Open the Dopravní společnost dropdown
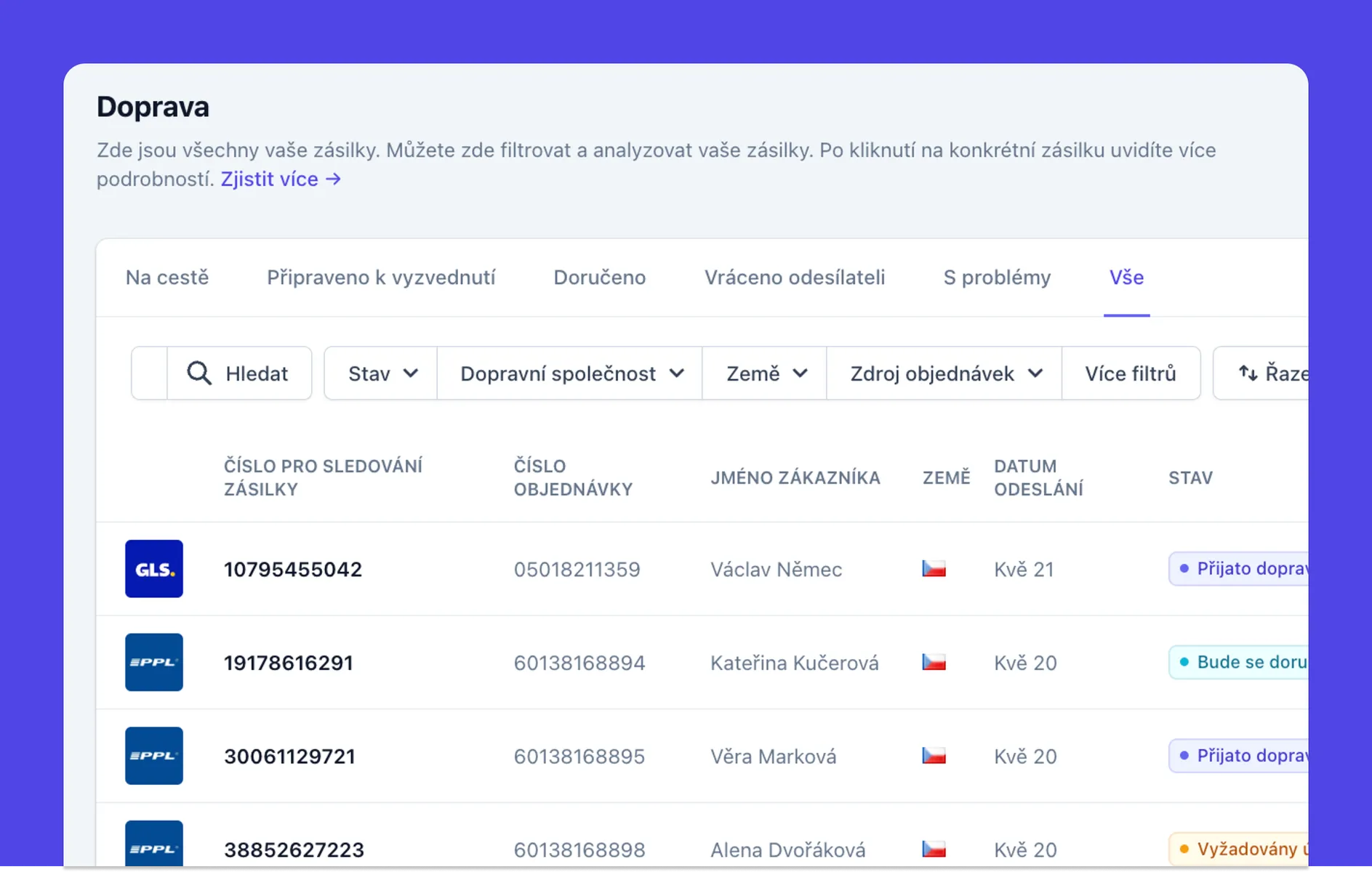The width and height of the screenshot is (1372, 872). coord(570,374)
